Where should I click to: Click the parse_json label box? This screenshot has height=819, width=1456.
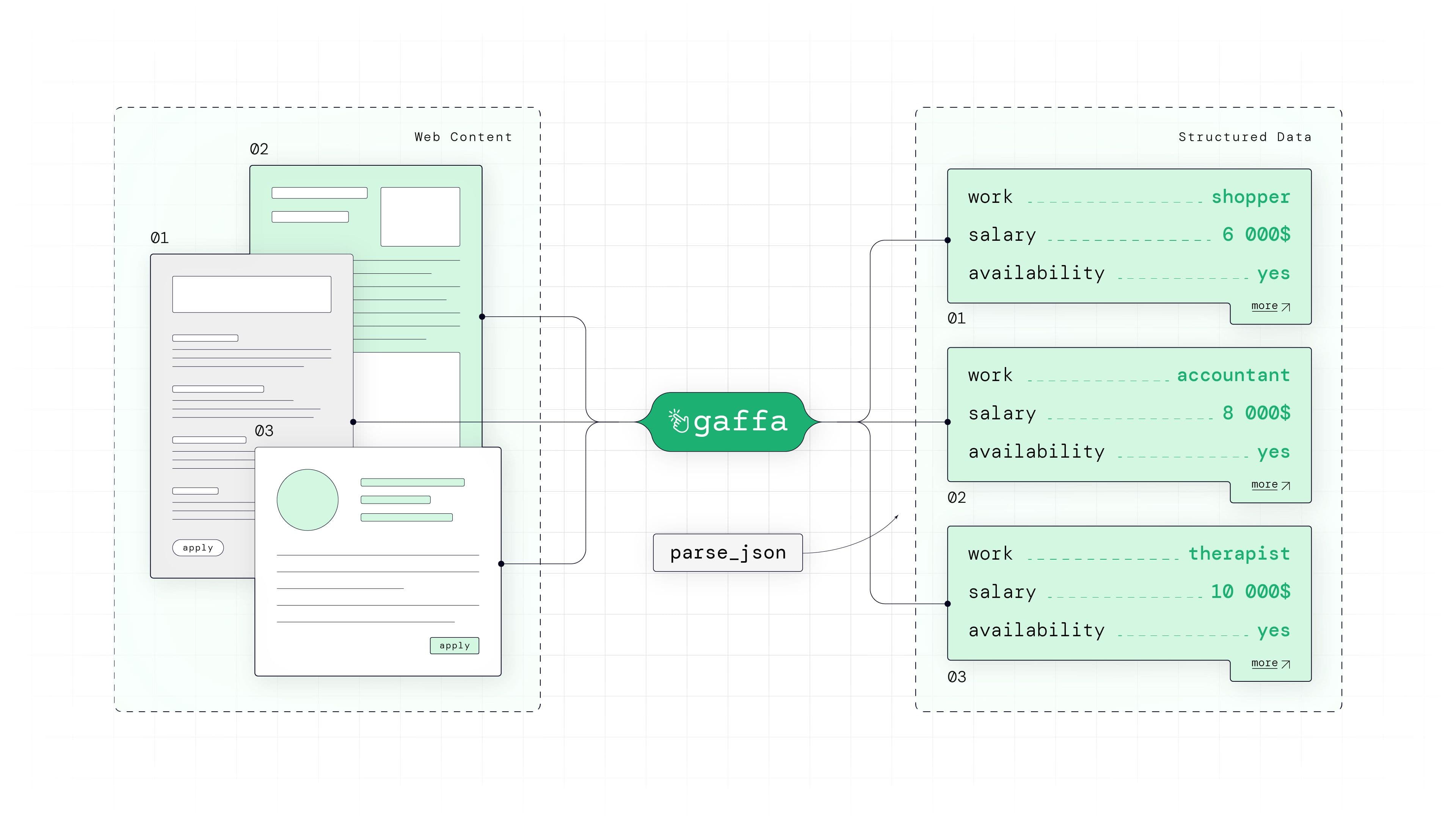tap(728, 552)
